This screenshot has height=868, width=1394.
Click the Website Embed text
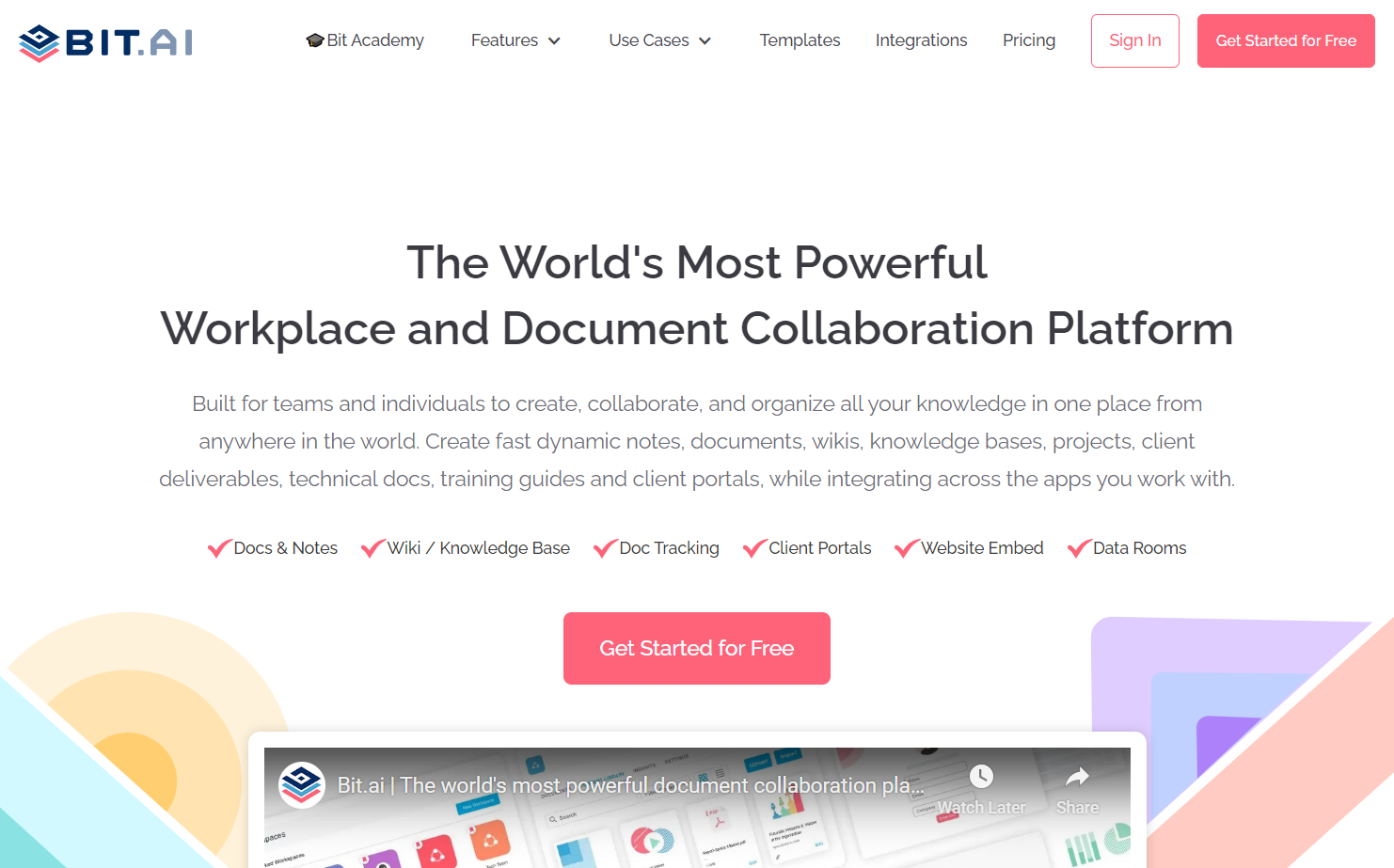pos(983,548)
